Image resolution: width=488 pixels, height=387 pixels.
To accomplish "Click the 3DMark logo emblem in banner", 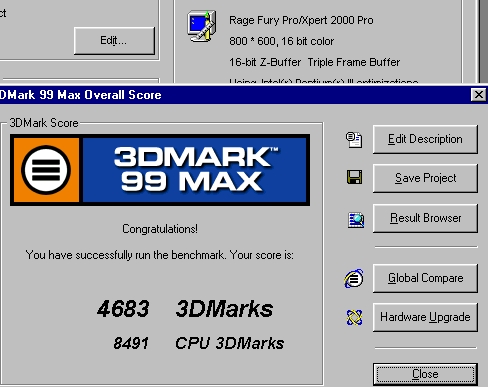I will 46,170.
